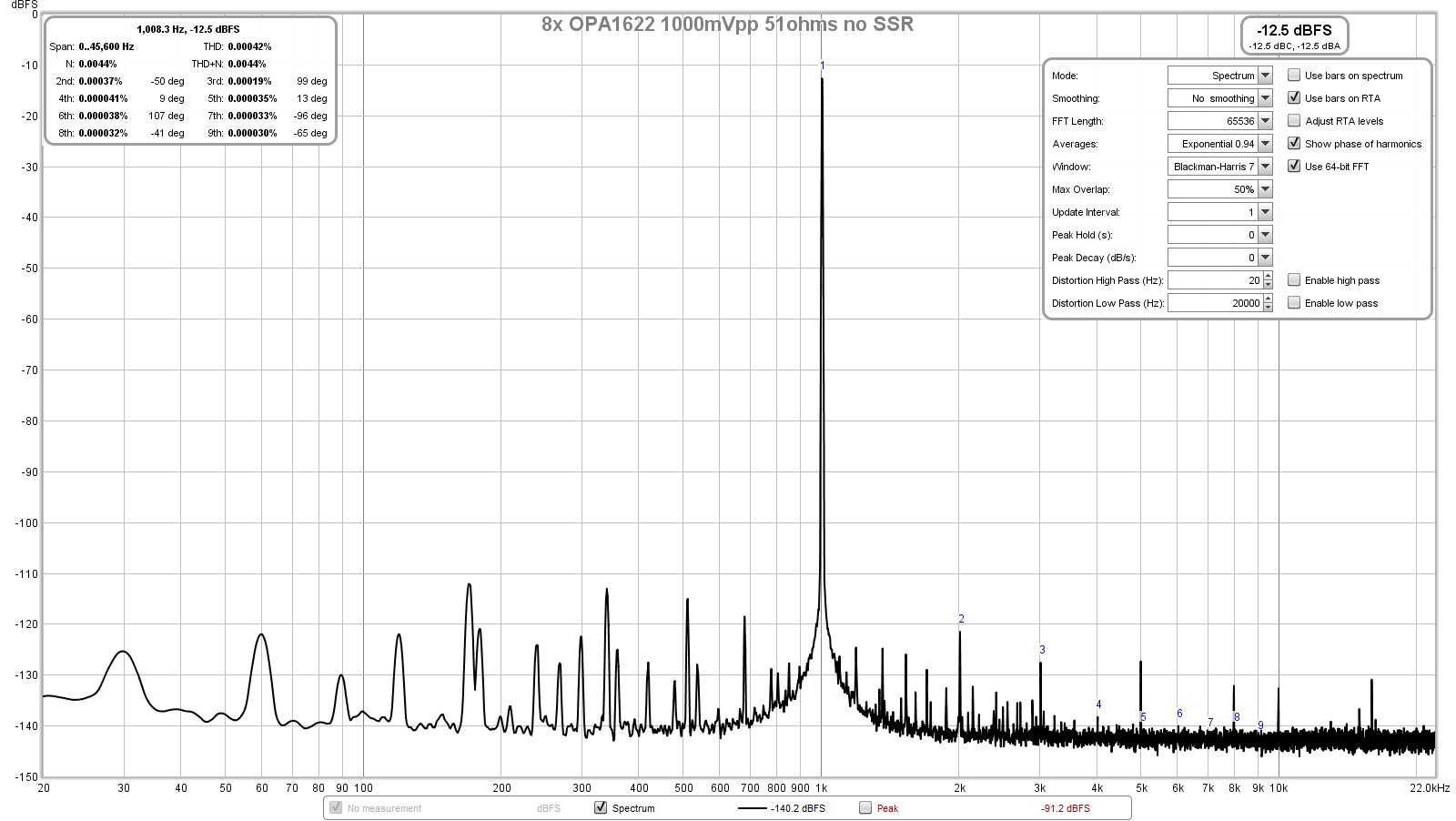Click the 22.0kHz axis label

coord(1431,788)
